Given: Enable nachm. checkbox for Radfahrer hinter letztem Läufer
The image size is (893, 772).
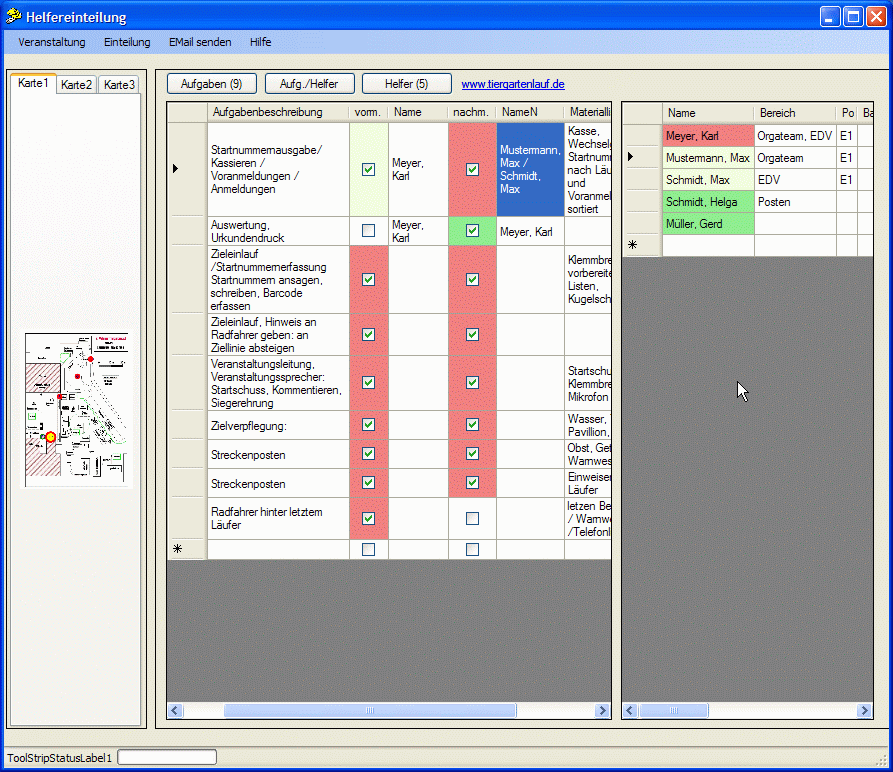Looking at the screenshot, I should click(472, 518).
